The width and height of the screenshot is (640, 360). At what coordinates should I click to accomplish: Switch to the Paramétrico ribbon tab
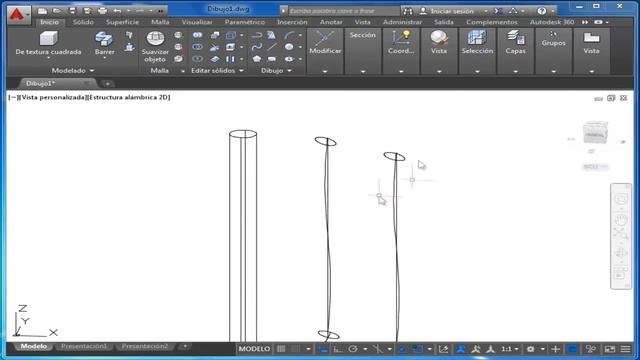pyautogui.click(x=244, y=22)
